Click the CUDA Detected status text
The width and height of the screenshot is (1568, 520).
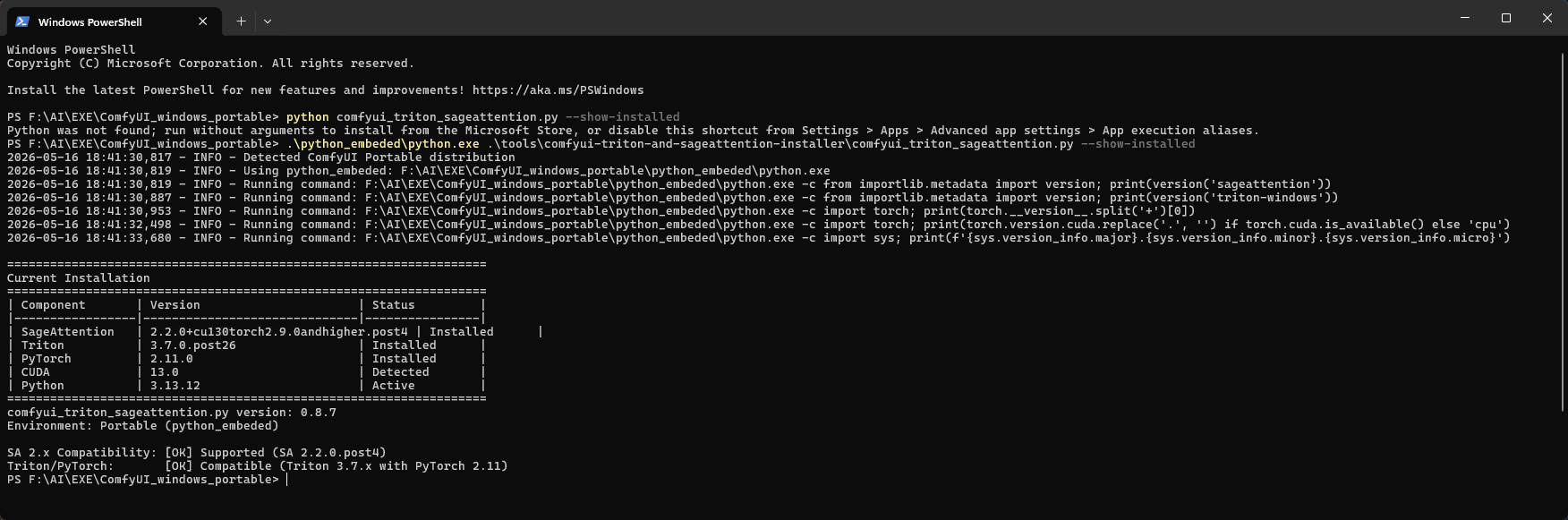pos(401,372)
